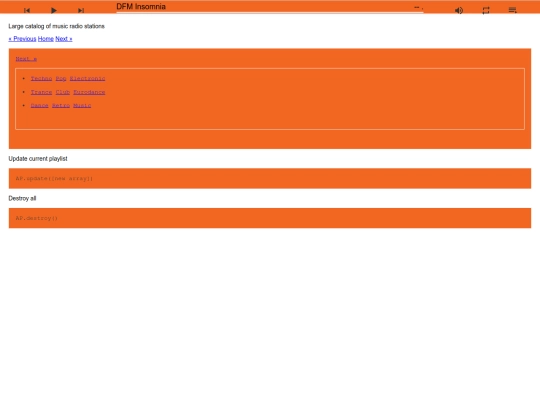This screenshot has width=540, height=405.
Task: Open the Previous page link
Action: point(22,39)
